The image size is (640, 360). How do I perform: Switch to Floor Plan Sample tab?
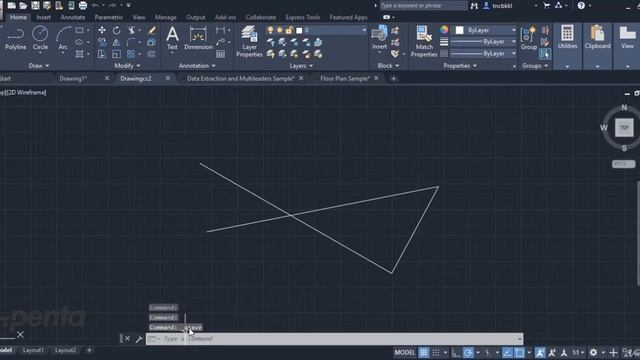coord(345,78)
